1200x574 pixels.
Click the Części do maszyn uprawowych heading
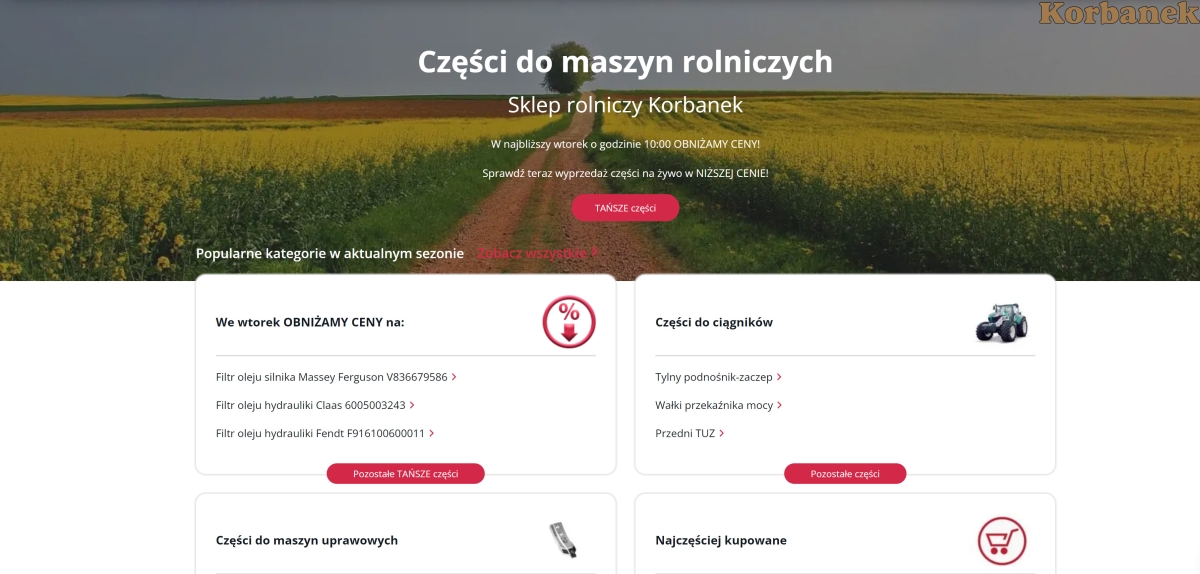coord(307,540)
